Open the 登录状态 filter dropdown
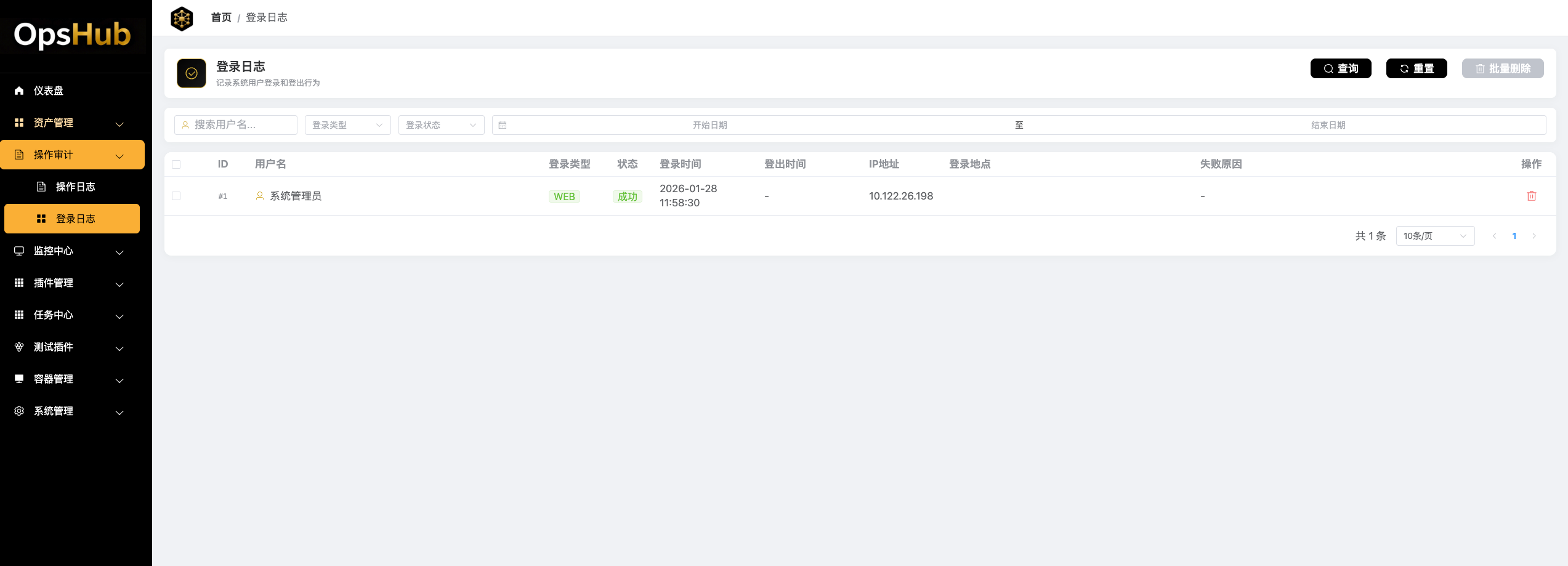This screenshot has height=566, width=1568. tap(441, 125)
